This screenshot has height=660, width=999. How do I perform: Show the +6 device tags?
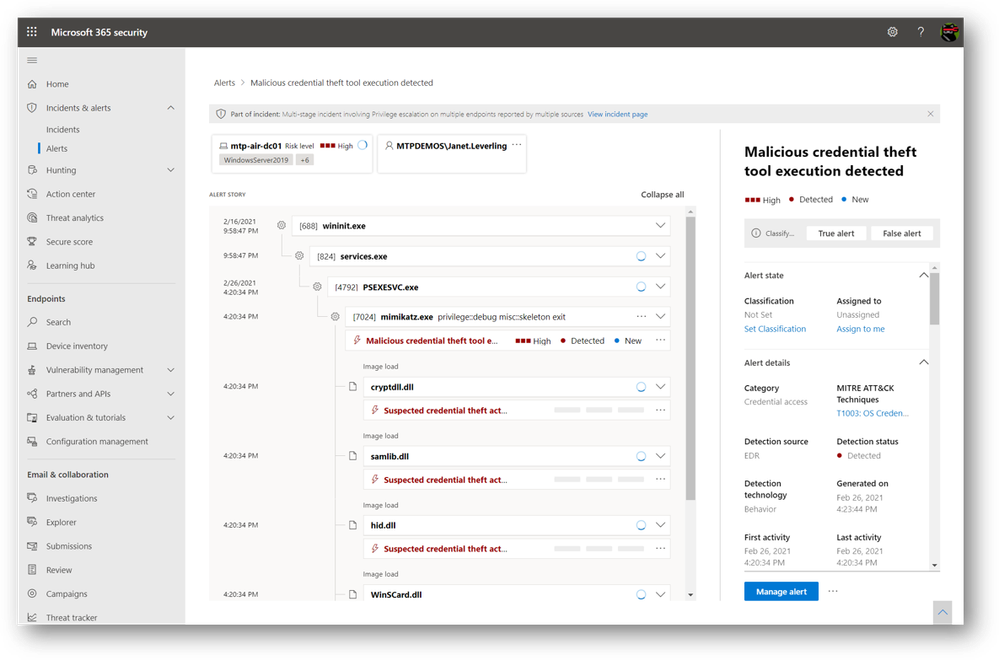(305, 160)
